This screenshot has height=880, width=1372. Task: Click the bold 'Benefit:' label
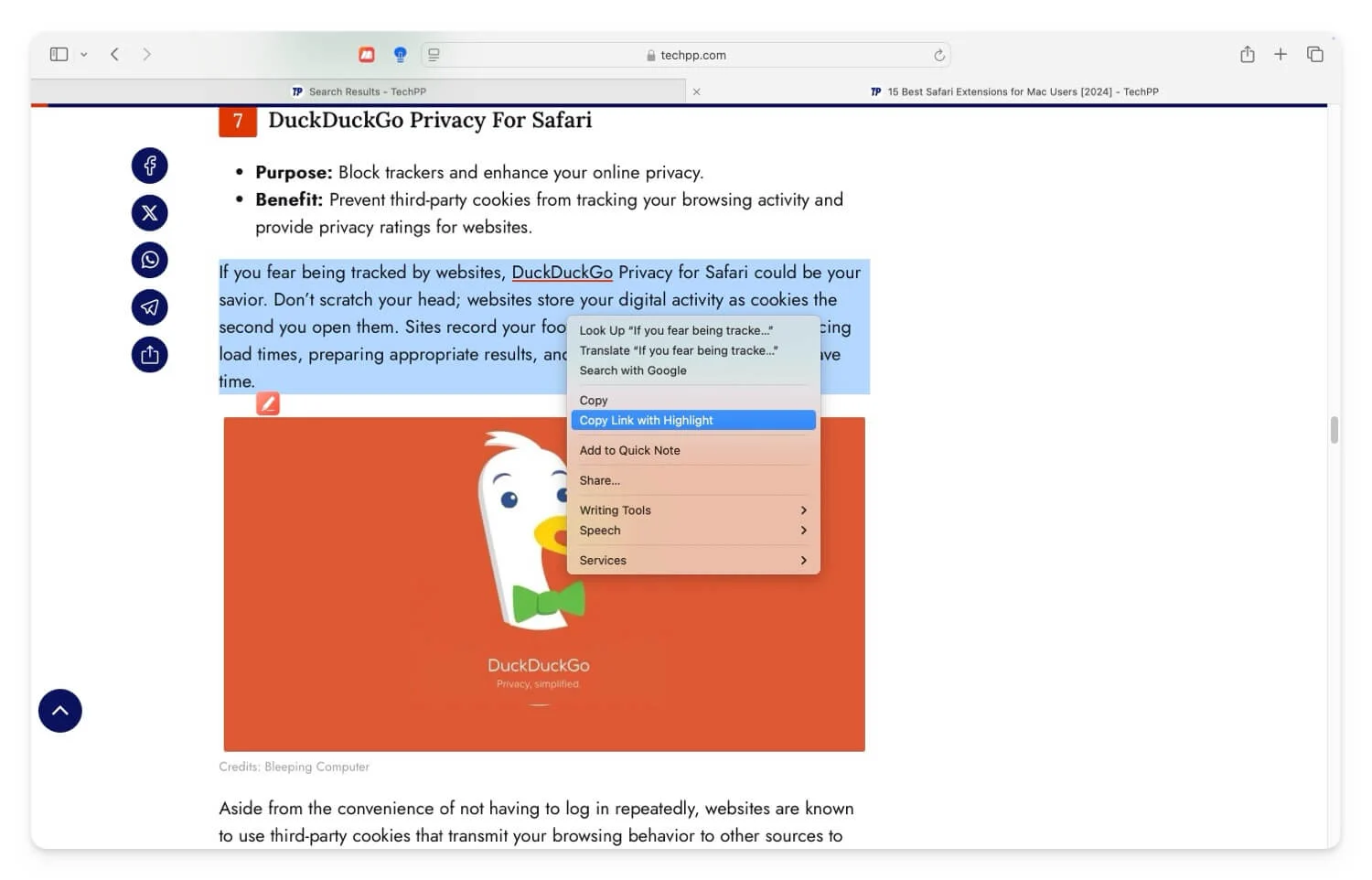[x=289, y=200]
